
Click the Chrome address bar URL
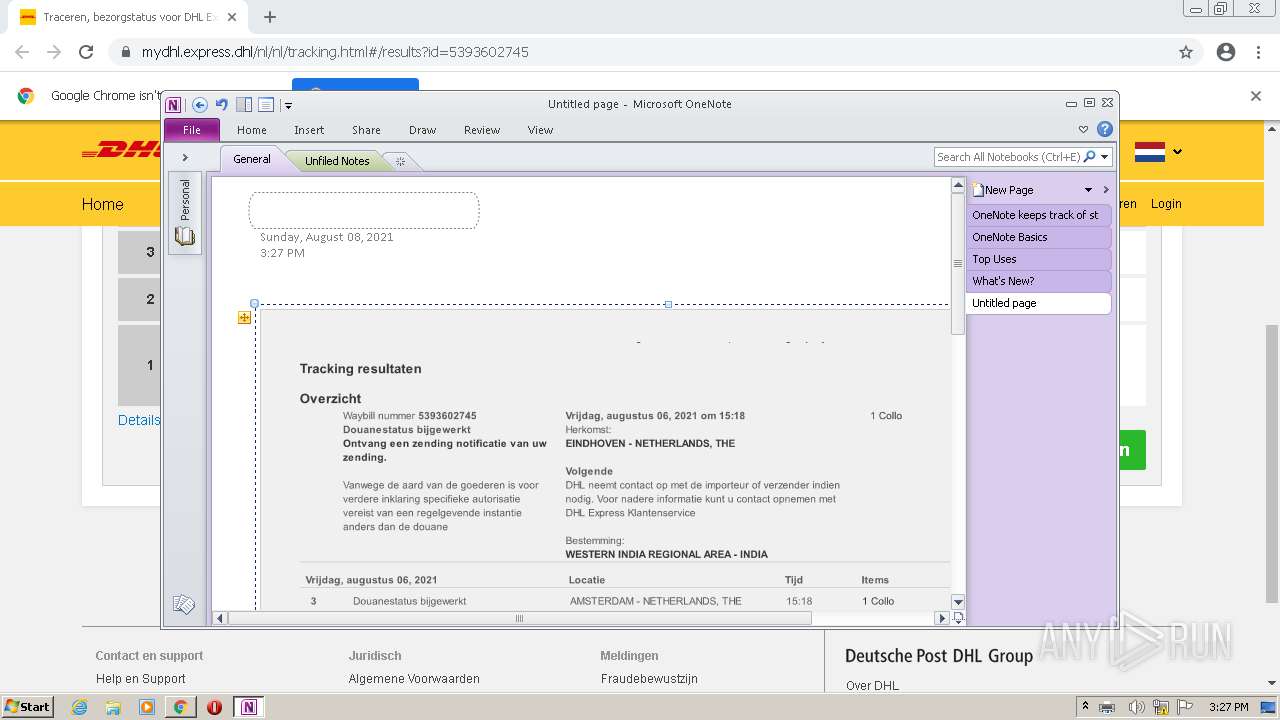(335, 52)
